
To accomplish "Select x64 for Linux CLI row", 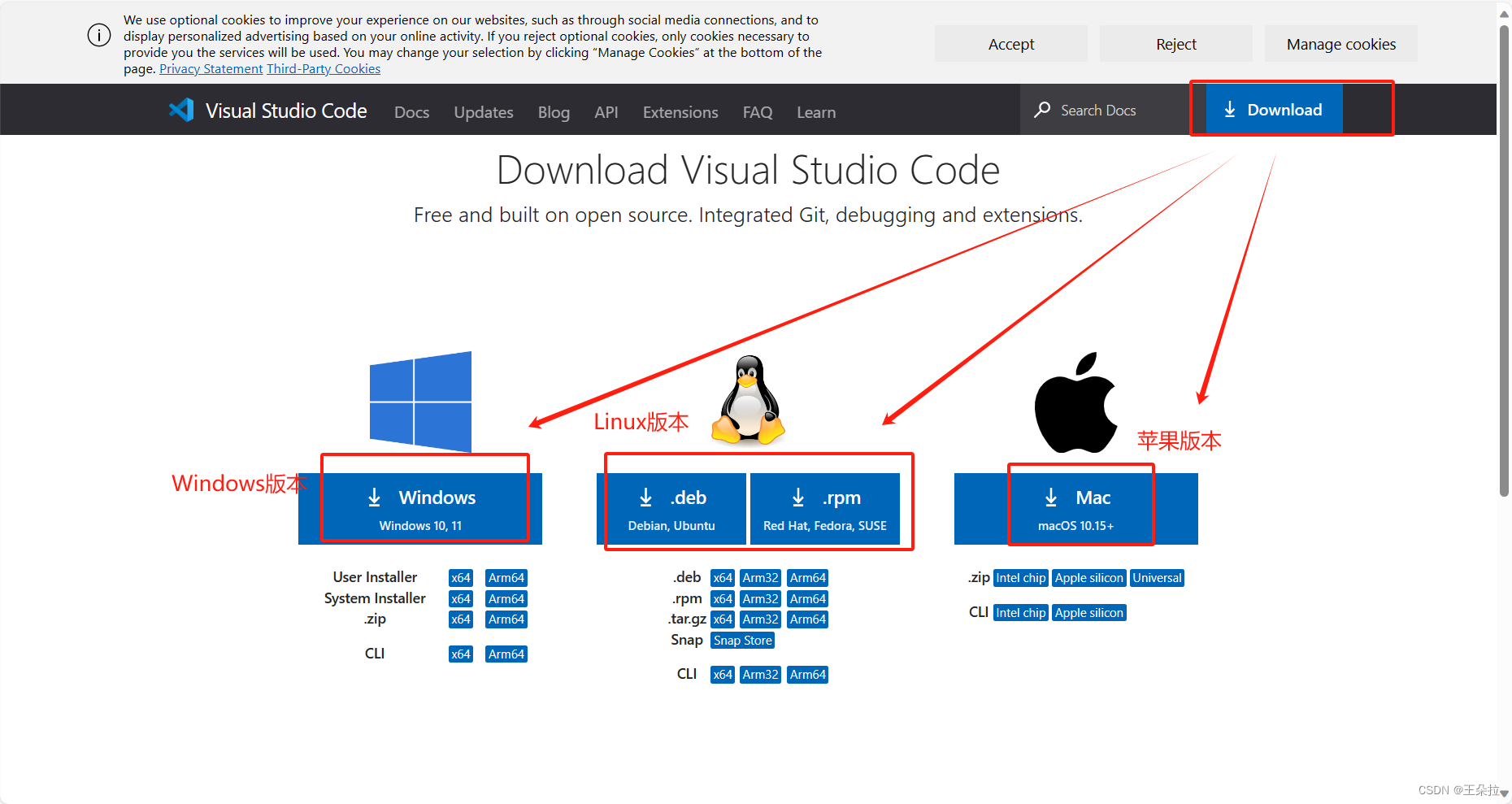I will tap(723, 675).
